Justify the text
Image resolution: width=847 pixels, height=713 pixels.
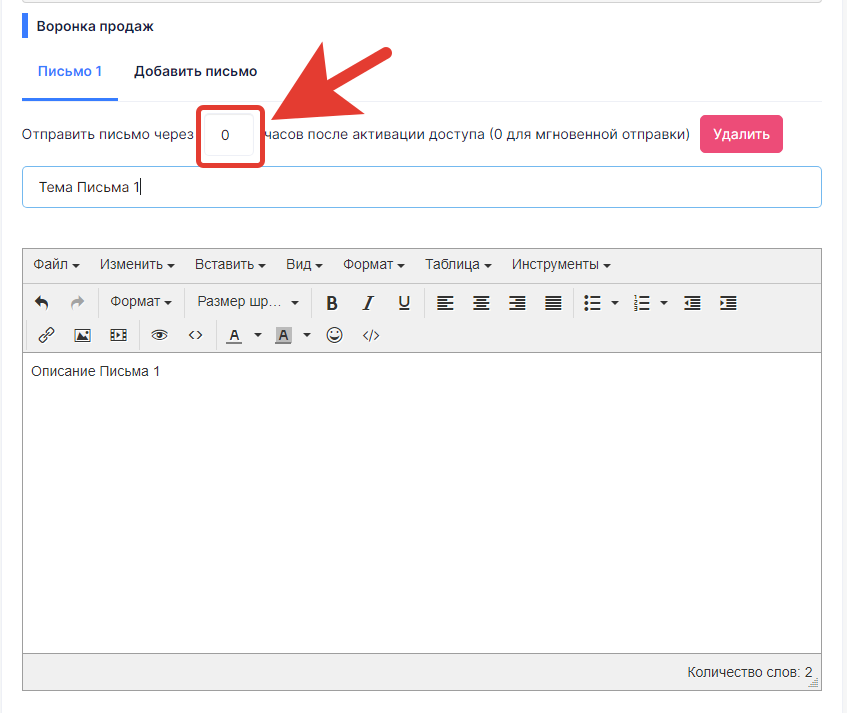pos(553,303)
